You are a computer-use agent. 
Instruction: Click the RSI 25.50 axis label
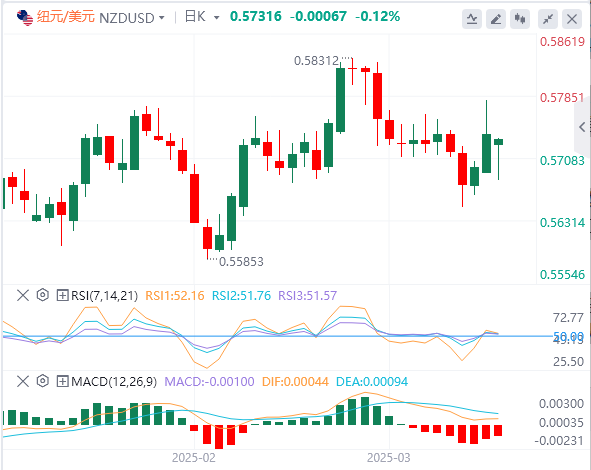(568, 361)
